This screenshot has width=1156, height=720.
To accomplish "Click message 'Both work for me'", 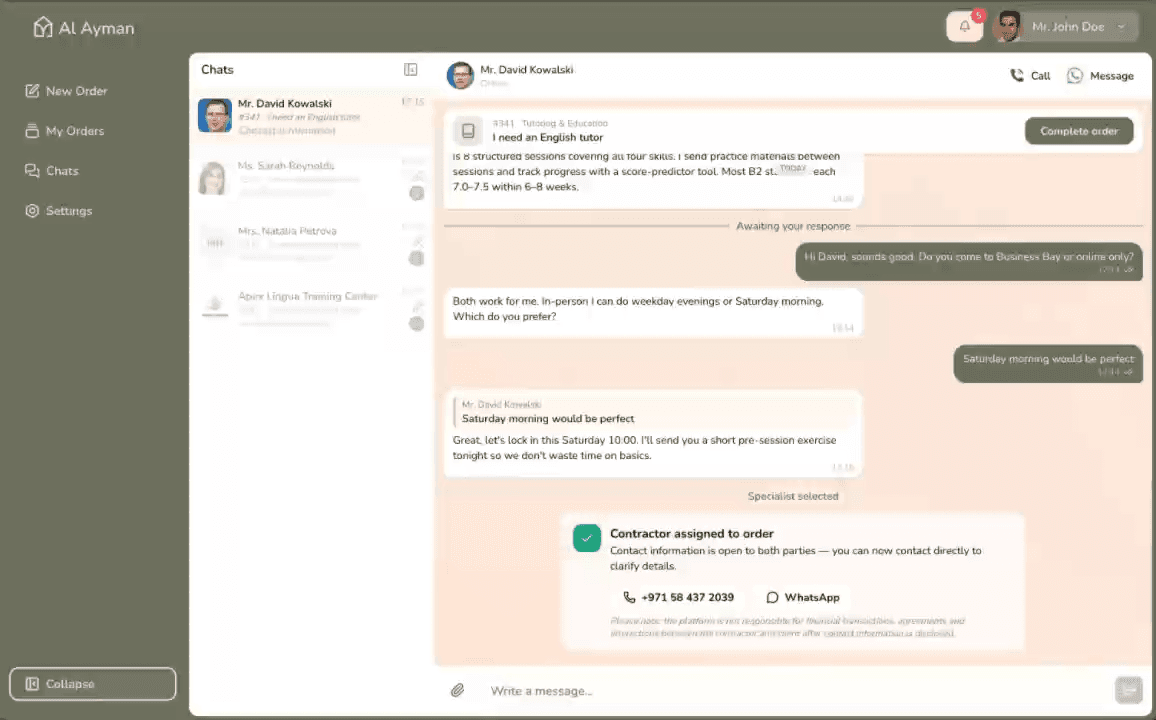I will (652, 313).
